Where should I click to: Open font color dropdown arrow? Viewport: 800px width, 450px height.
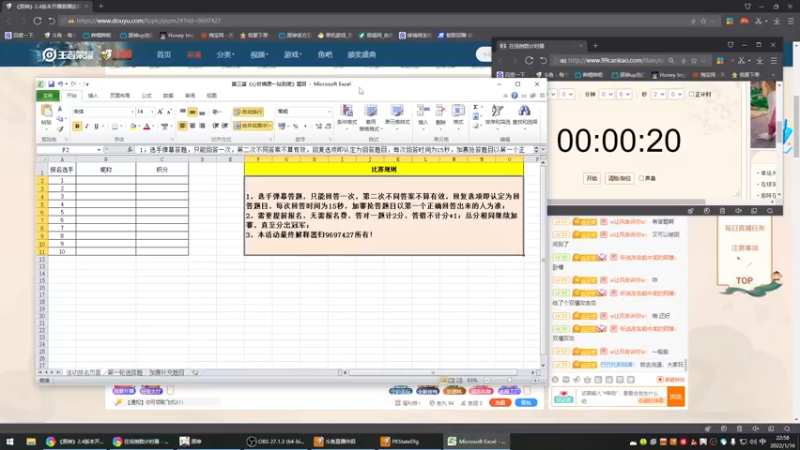tap(153, 126)
